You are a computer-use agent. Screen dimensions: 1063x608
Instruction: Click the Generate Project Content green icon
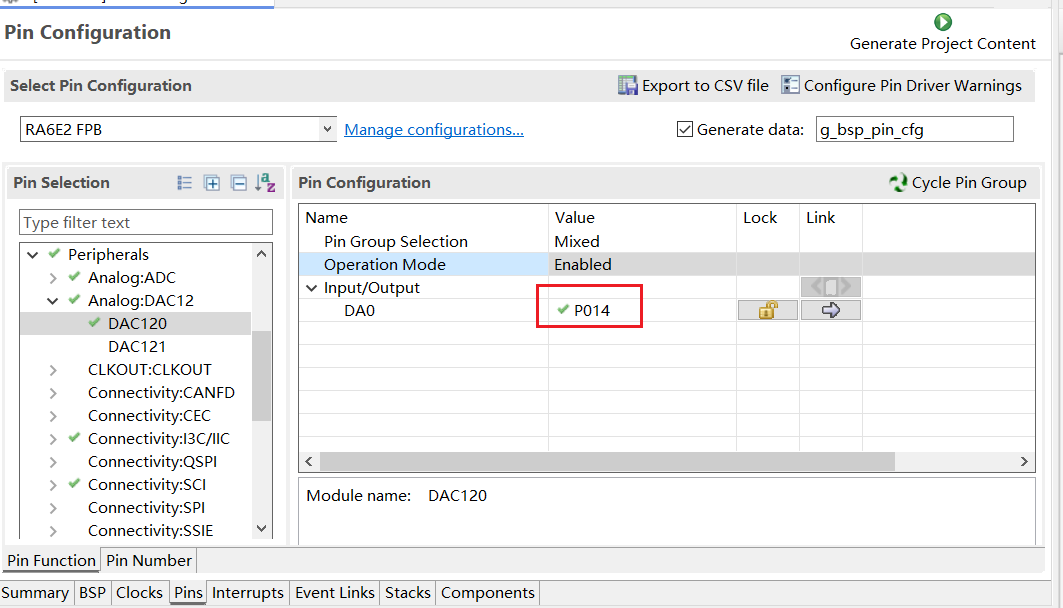coord(942,22)
